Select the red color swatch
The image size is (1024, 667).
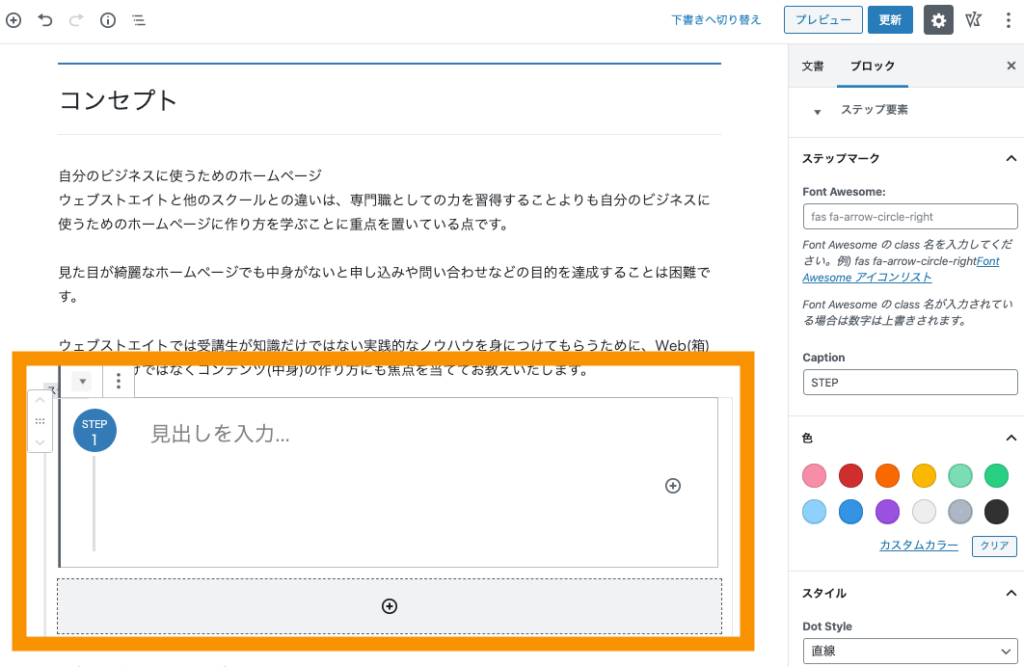[x=850, y=475]
